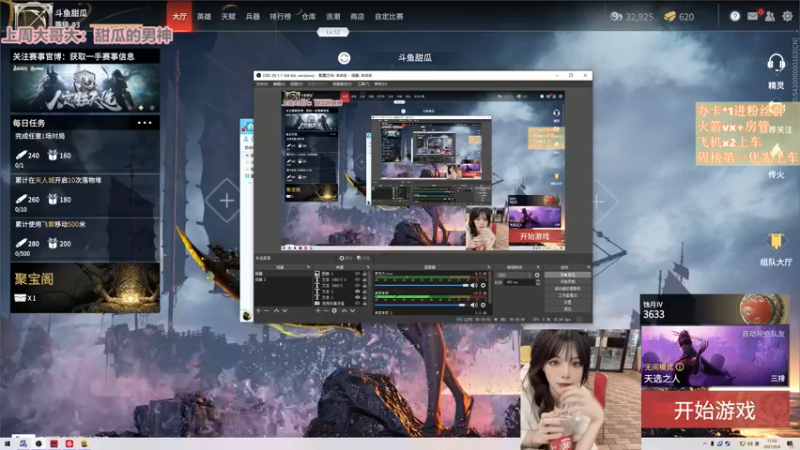The image size is (800, 450).
Task: Pop out the OBS scenes dock
Action: coord(309,267)
